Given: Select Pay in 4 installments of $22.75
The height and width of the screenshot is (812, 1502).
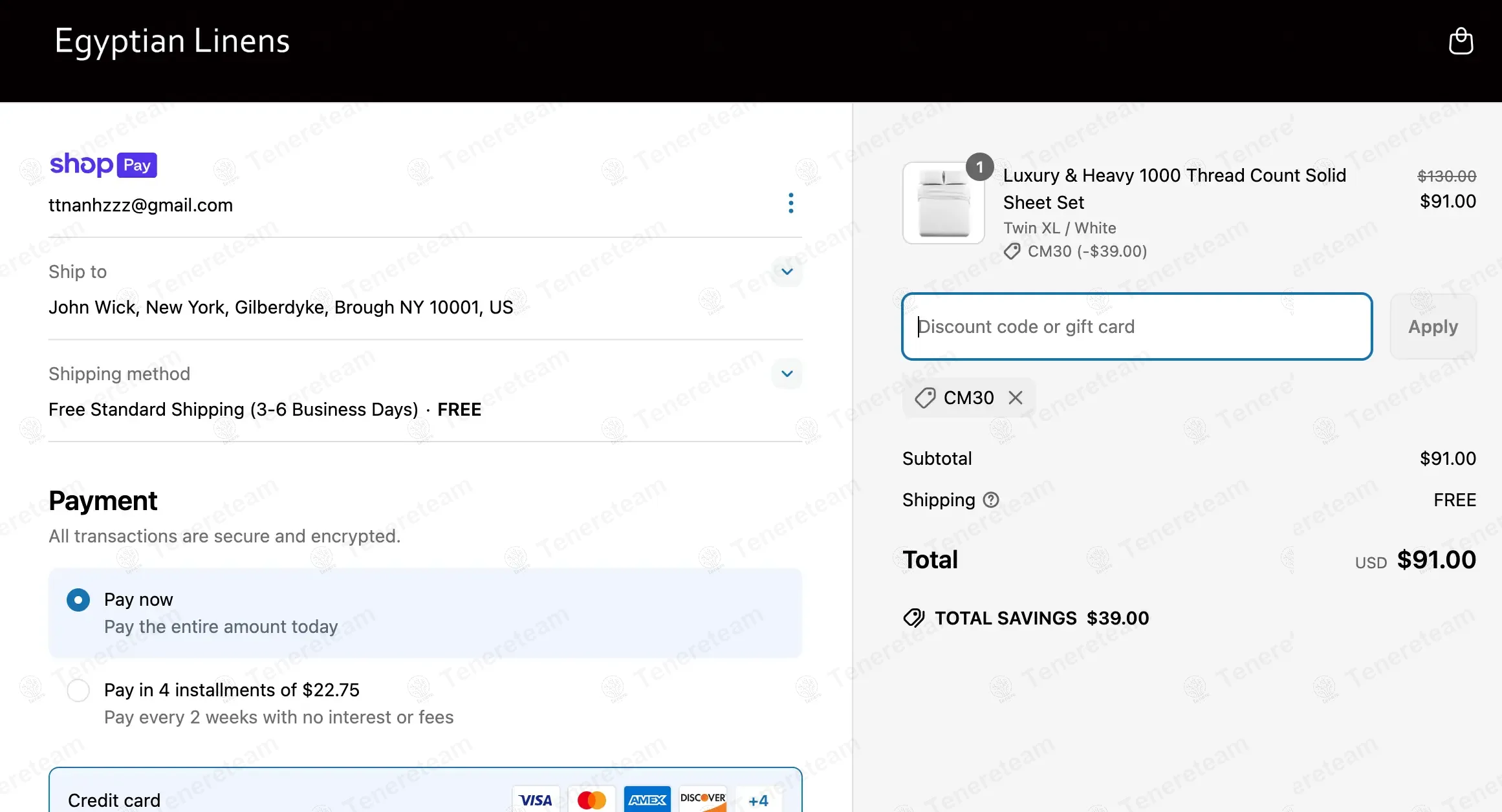Looking at the screenshot, I should click(78, 690).
